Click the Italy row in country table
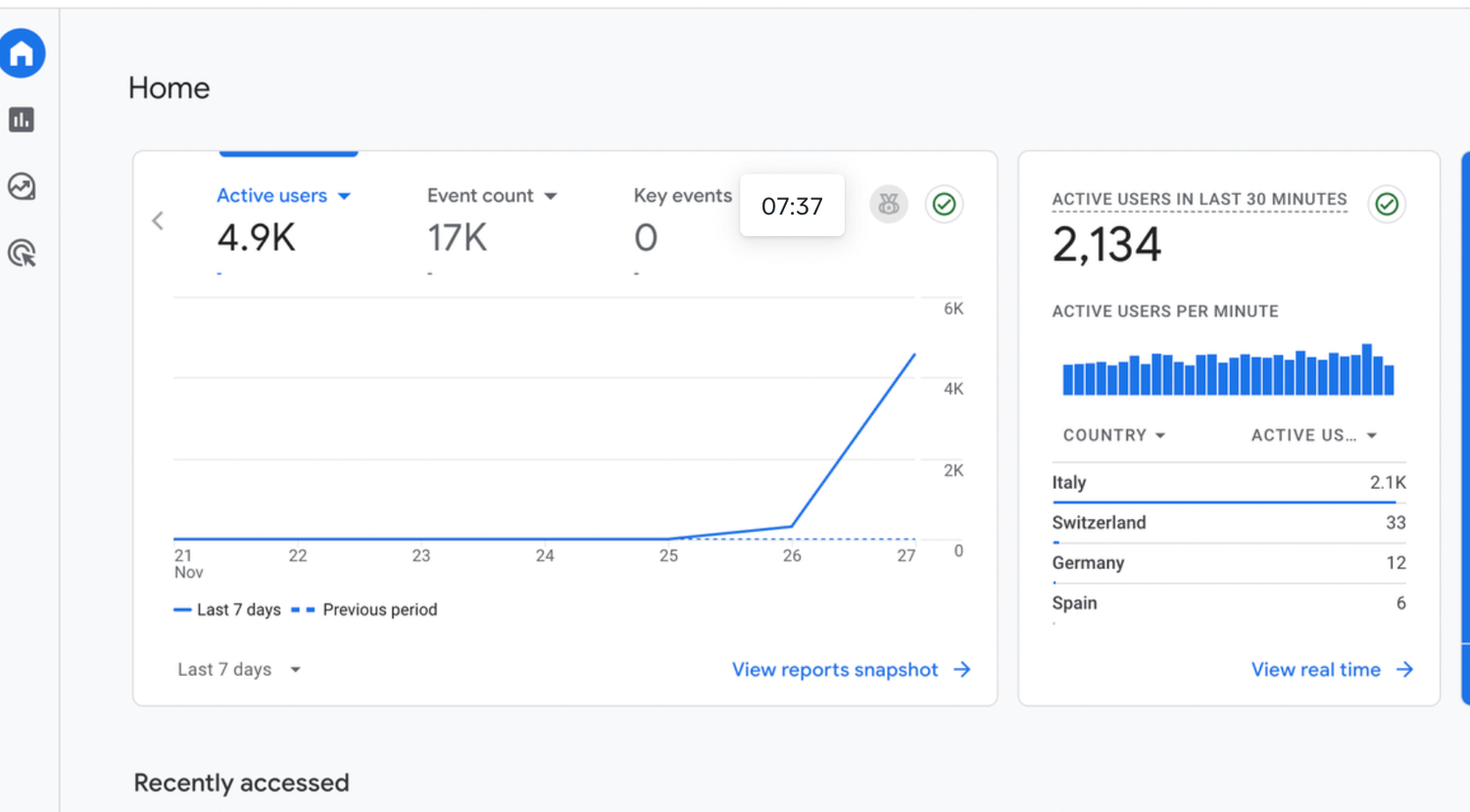Image resolution: width=1470 pixels, height=812 pixels. (1228, 482)
